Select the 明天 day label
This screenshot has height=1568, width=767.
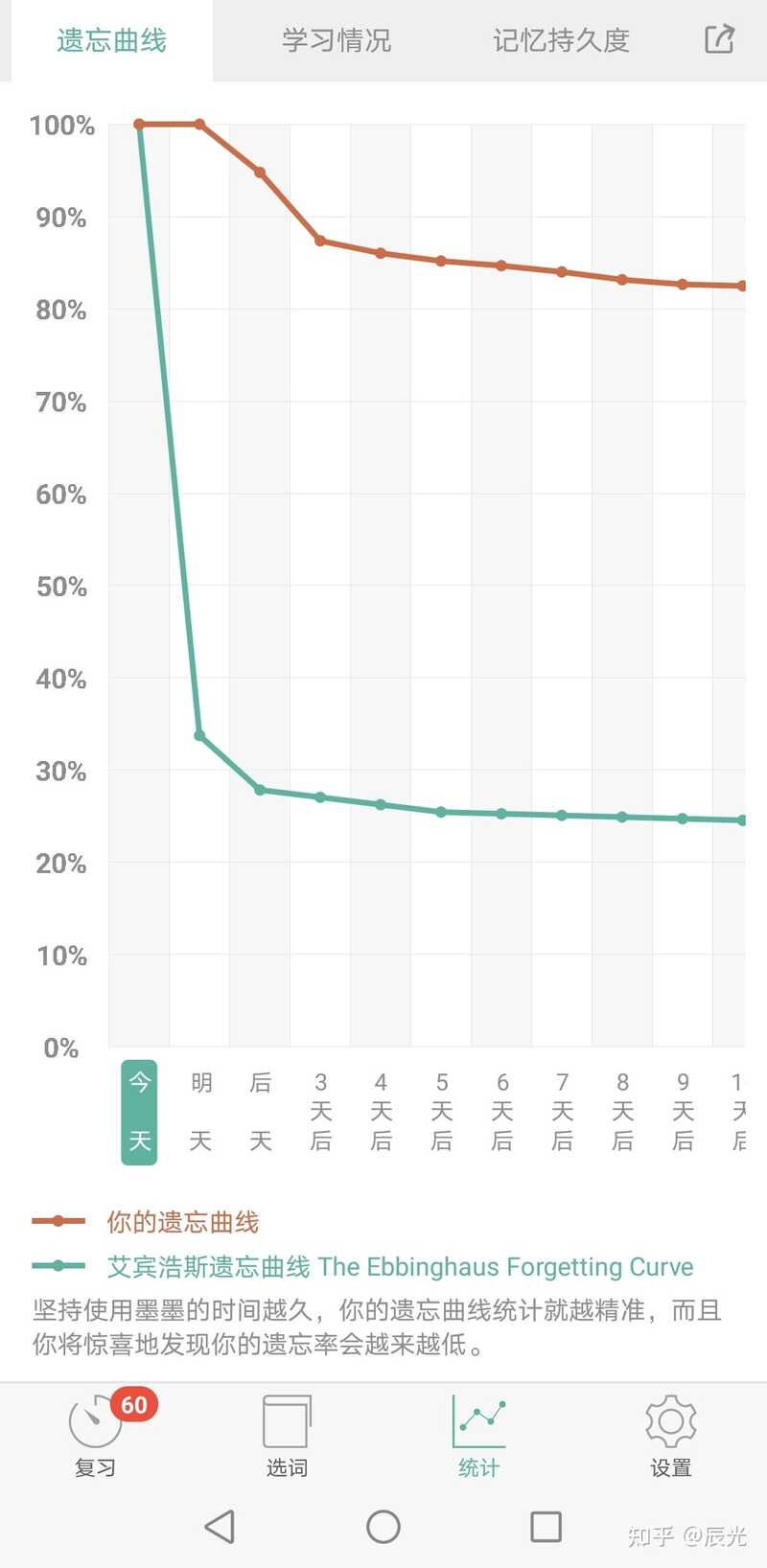click(200, 1112)
